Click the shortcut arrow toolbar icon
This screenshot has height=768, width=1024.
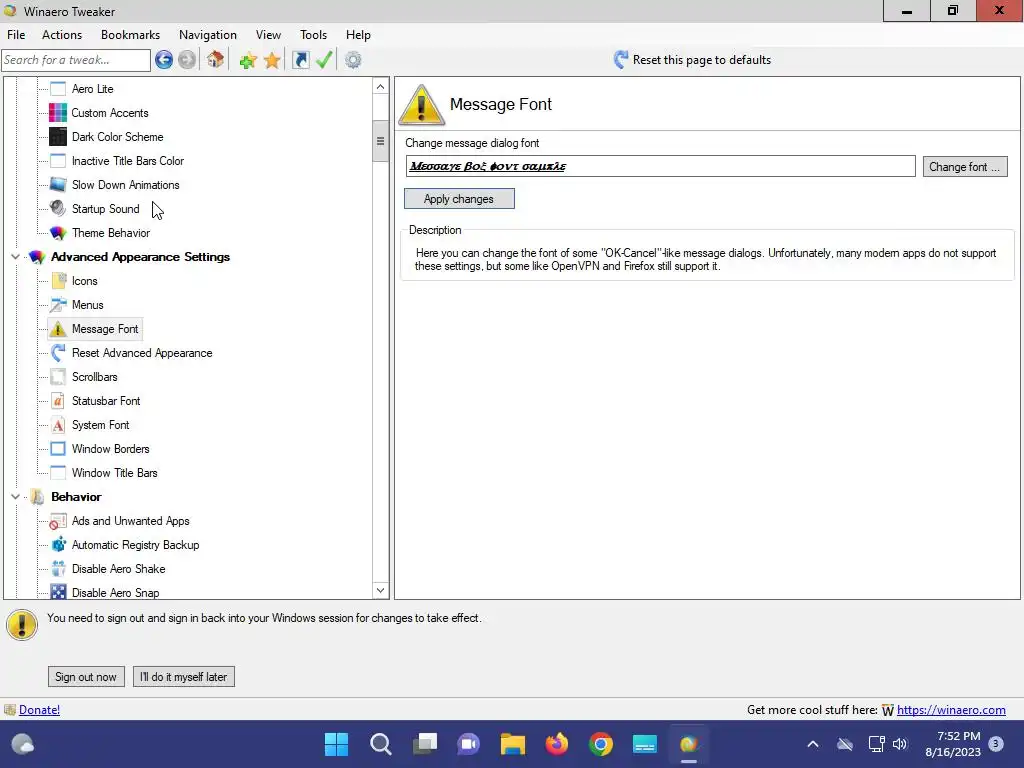tap(300, 60)
